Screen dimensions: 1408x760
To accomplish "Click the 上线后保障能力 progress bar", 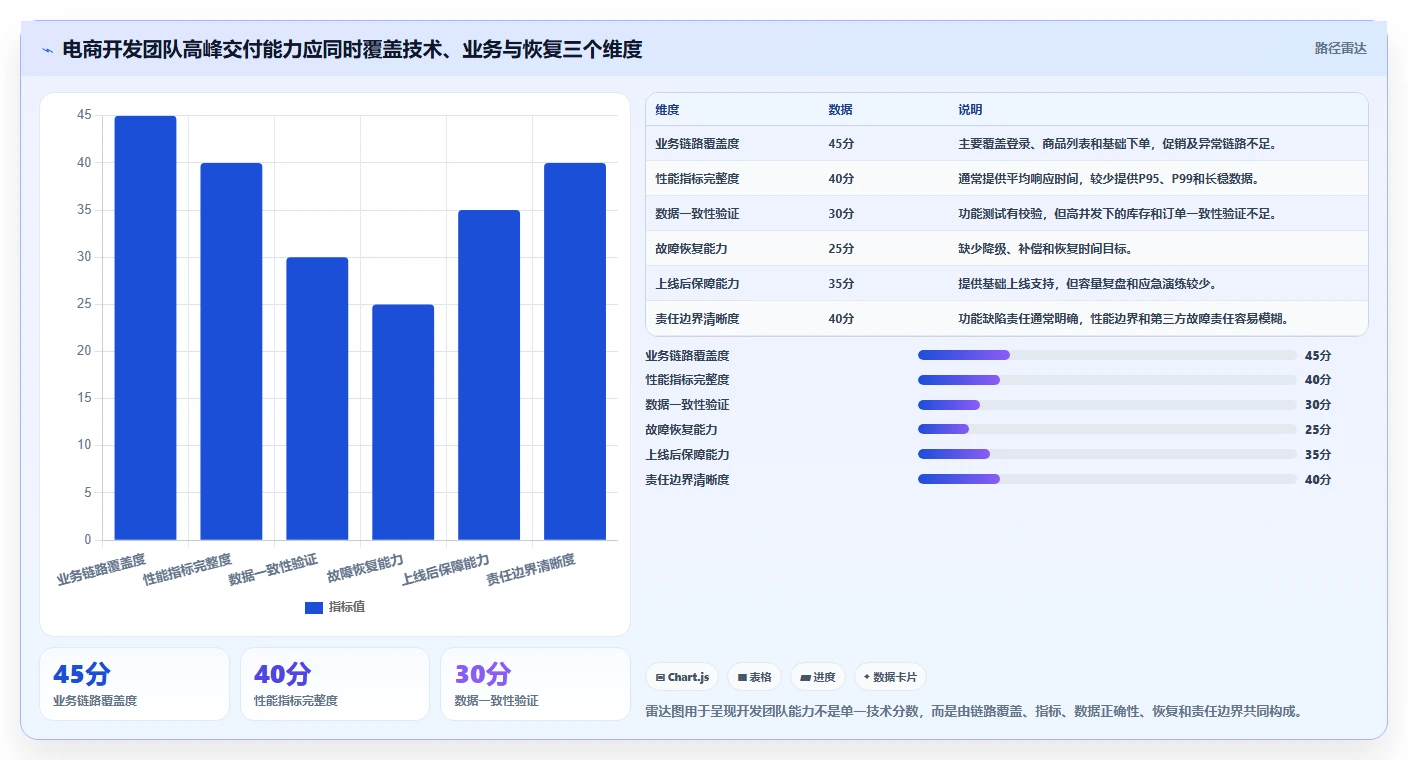I will (x=1107, y=455).
